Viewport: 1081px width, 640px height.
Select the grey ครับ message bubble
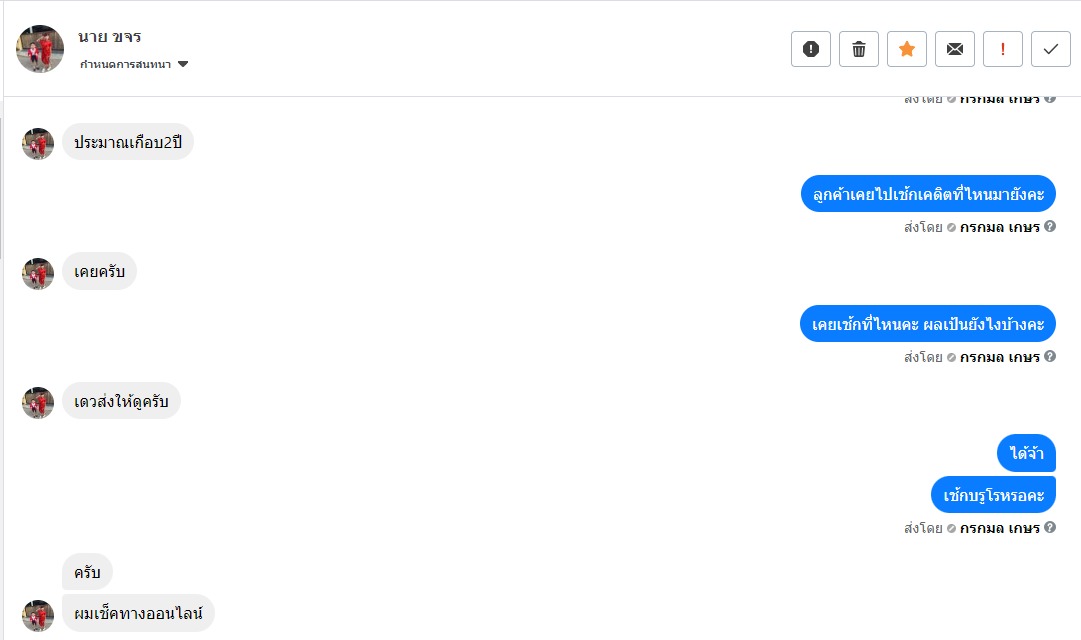tap(87, 572)
